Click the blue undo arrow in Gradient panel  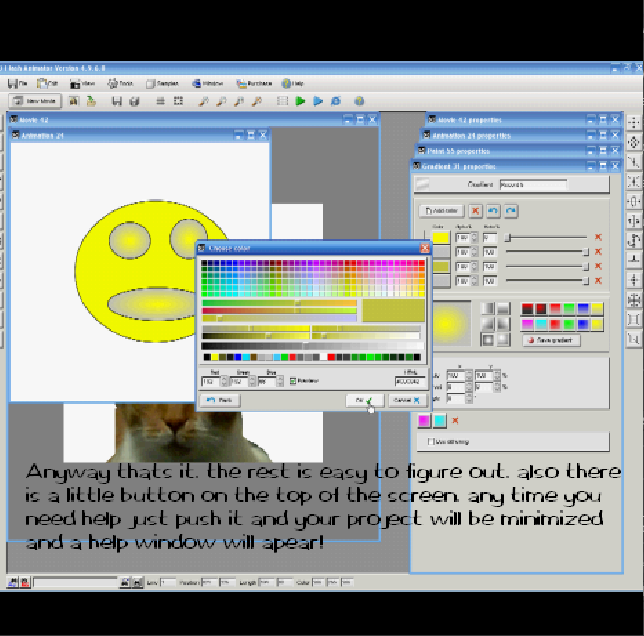(493, 211)
